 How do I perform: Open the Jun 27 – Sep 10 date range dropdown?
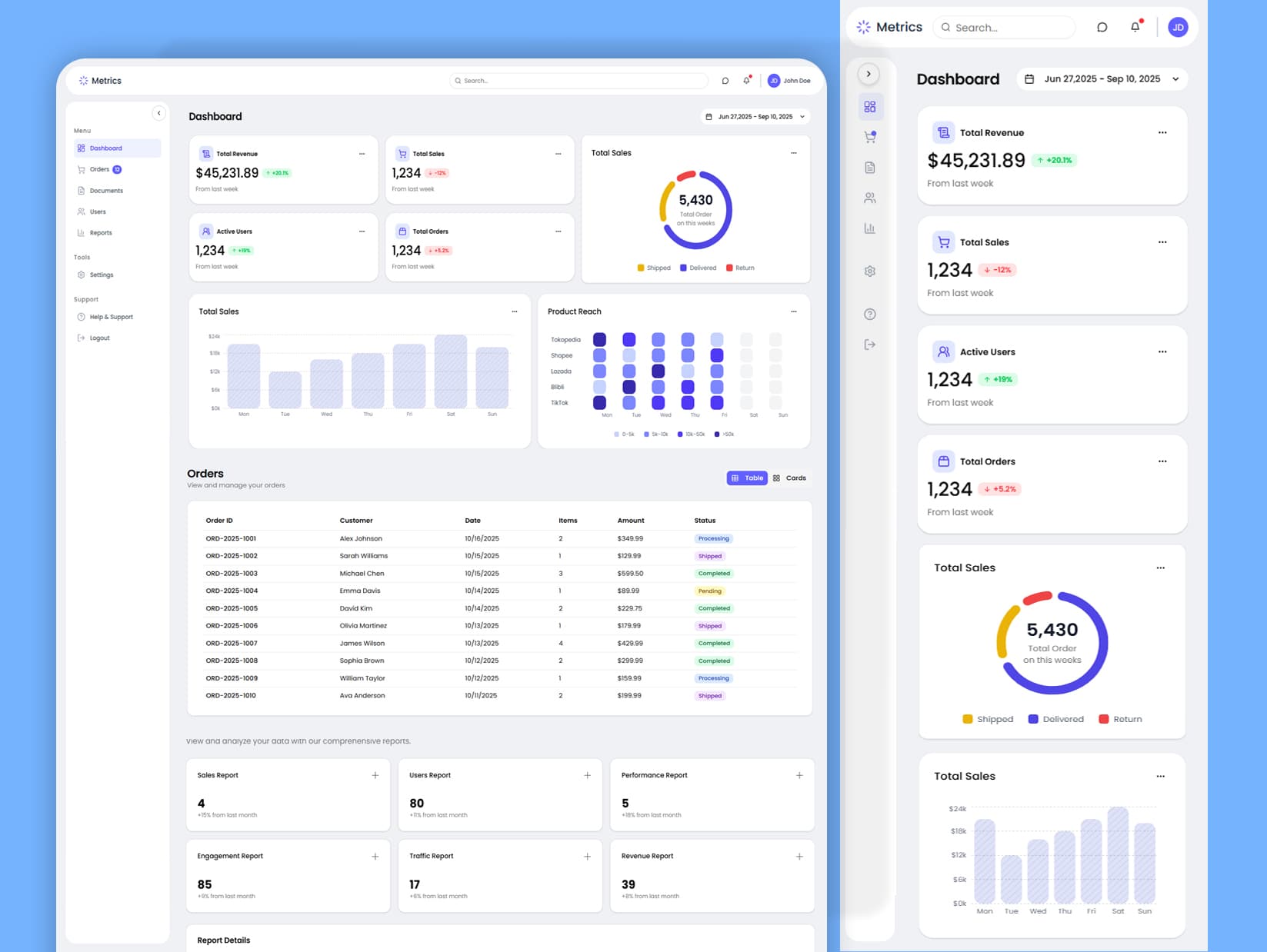pyautogui.click(x=754, y=116)
